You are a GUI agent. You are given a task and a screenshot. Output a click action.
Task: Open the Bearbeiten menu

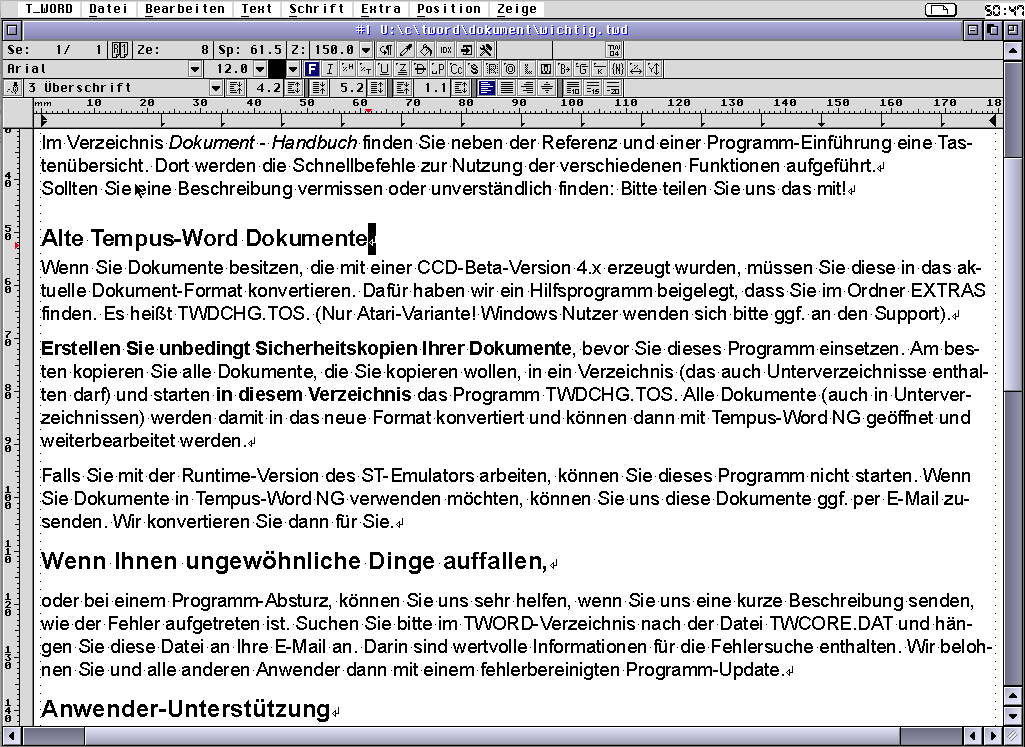pos(185,9)
